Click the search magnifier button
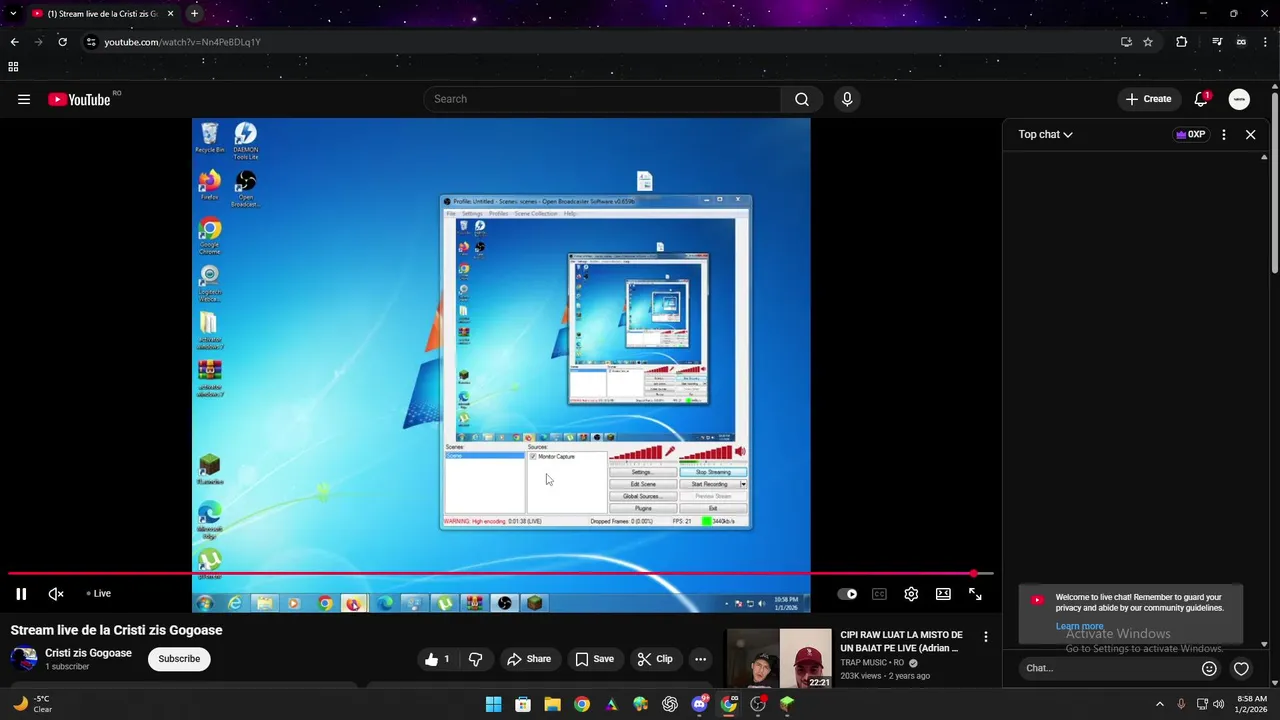The height and width of the screenshot is (720, 1280). 802,99
